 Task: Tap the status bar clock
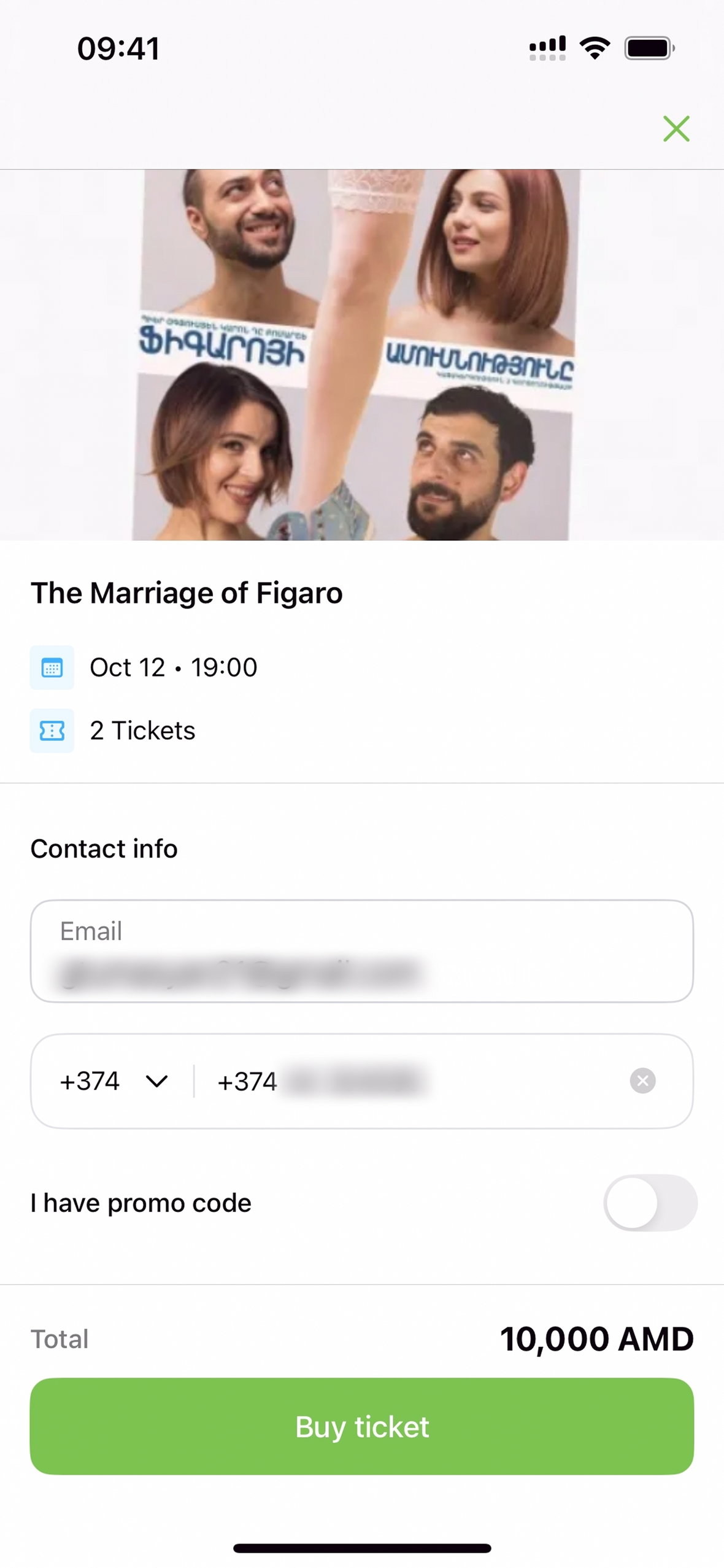pos(118,49)
